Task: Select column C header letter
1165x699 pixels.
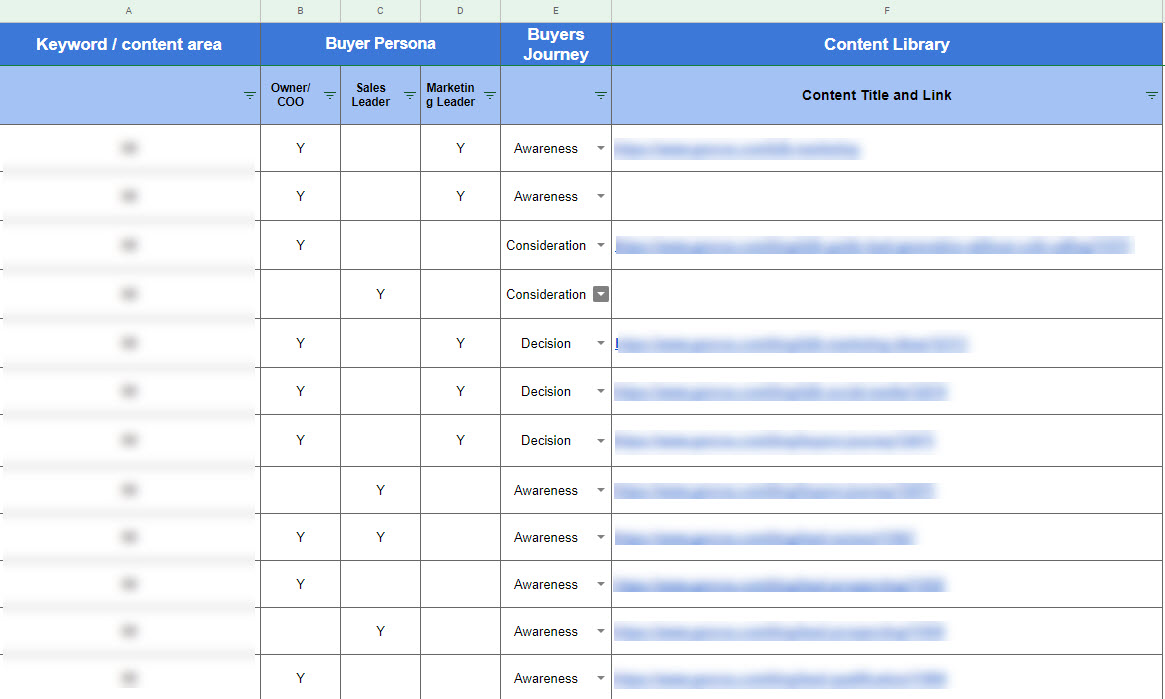Action: (380, 10)
